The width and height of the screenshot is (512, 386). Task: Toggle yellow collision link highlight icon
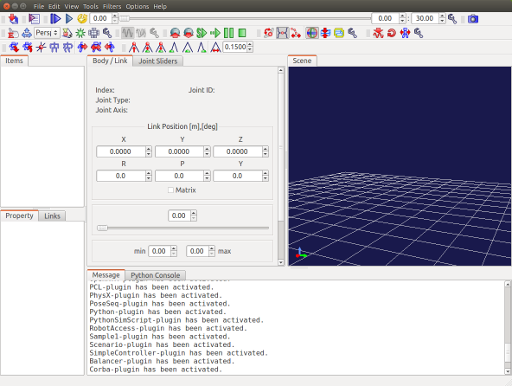click(339, 33)
